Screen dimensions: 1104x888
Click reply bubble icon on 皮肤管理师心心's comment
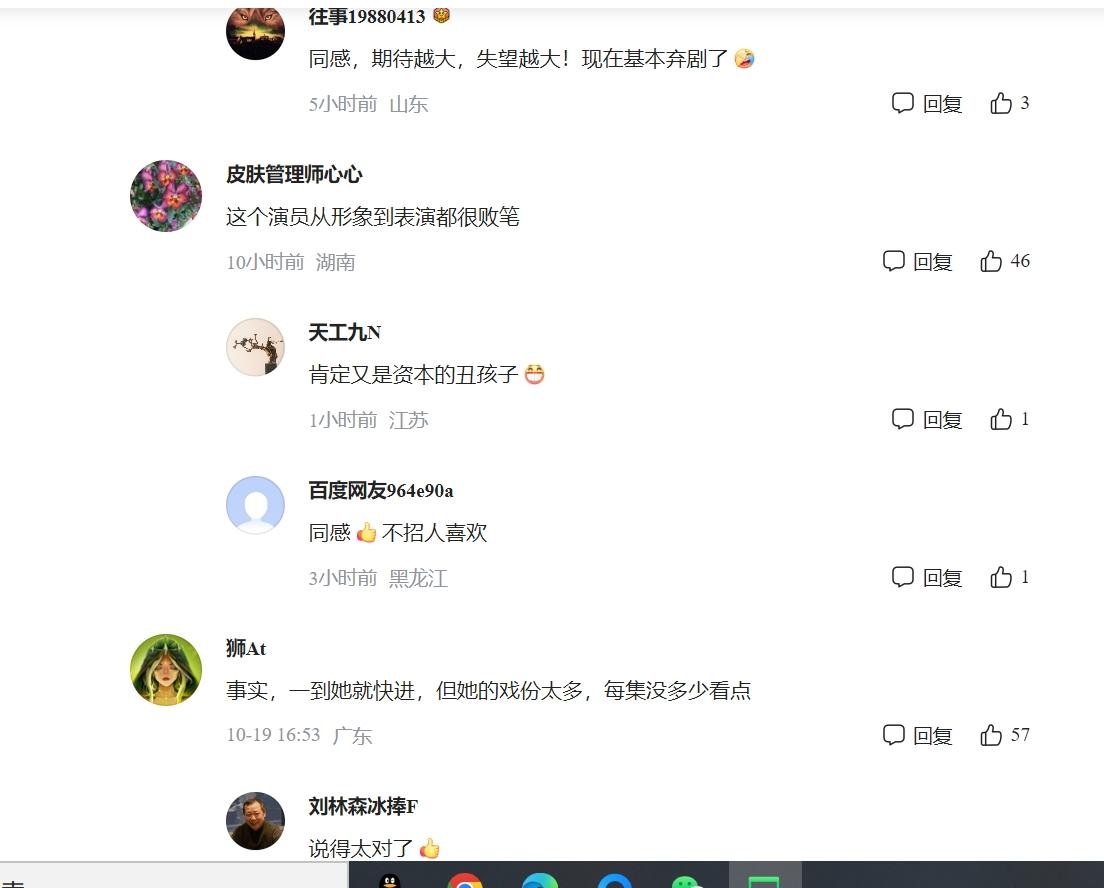[893, 261]
